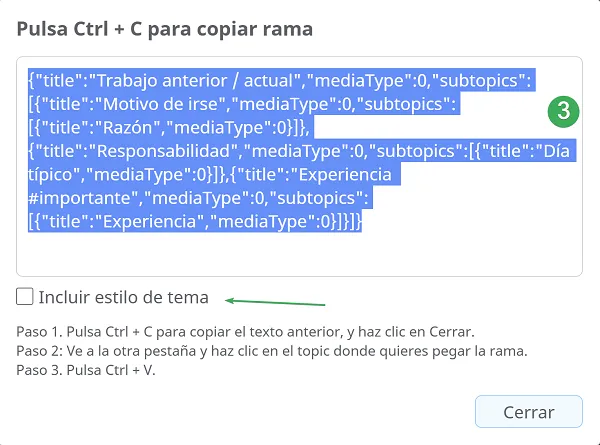Close the dialog with the Cerrar button
600x445 pixels.
pyautogui.click(x=529, y=412)
